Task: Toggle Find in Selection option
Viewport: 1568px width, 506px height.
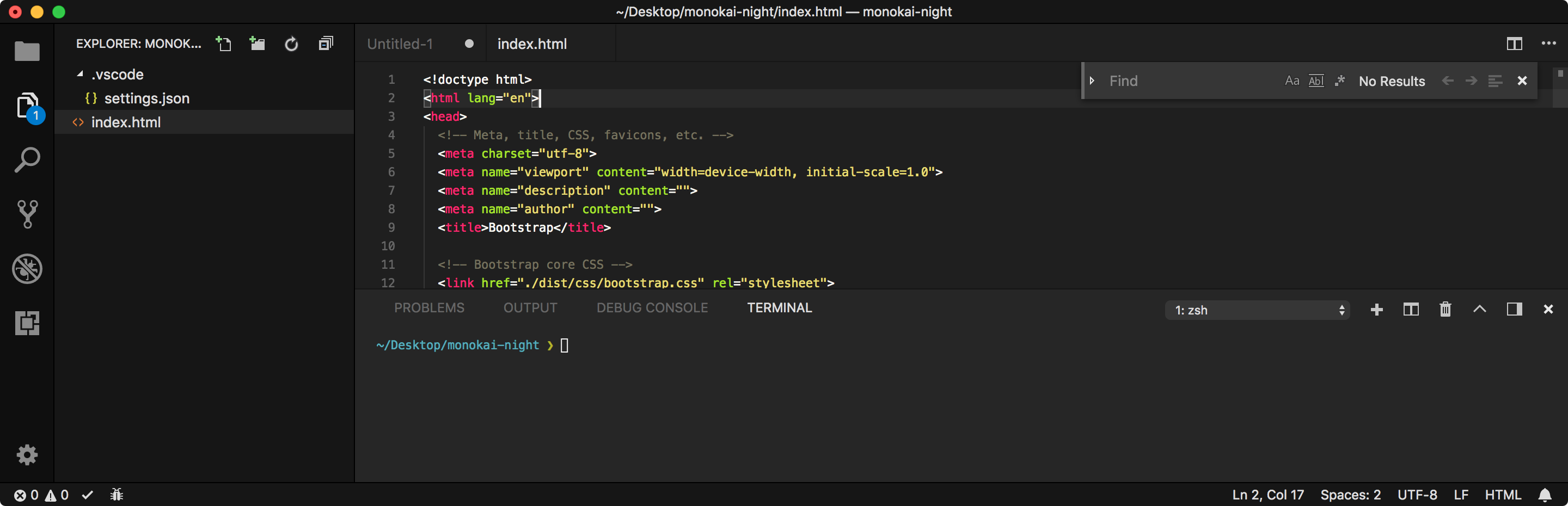Action: (1495, 81)
